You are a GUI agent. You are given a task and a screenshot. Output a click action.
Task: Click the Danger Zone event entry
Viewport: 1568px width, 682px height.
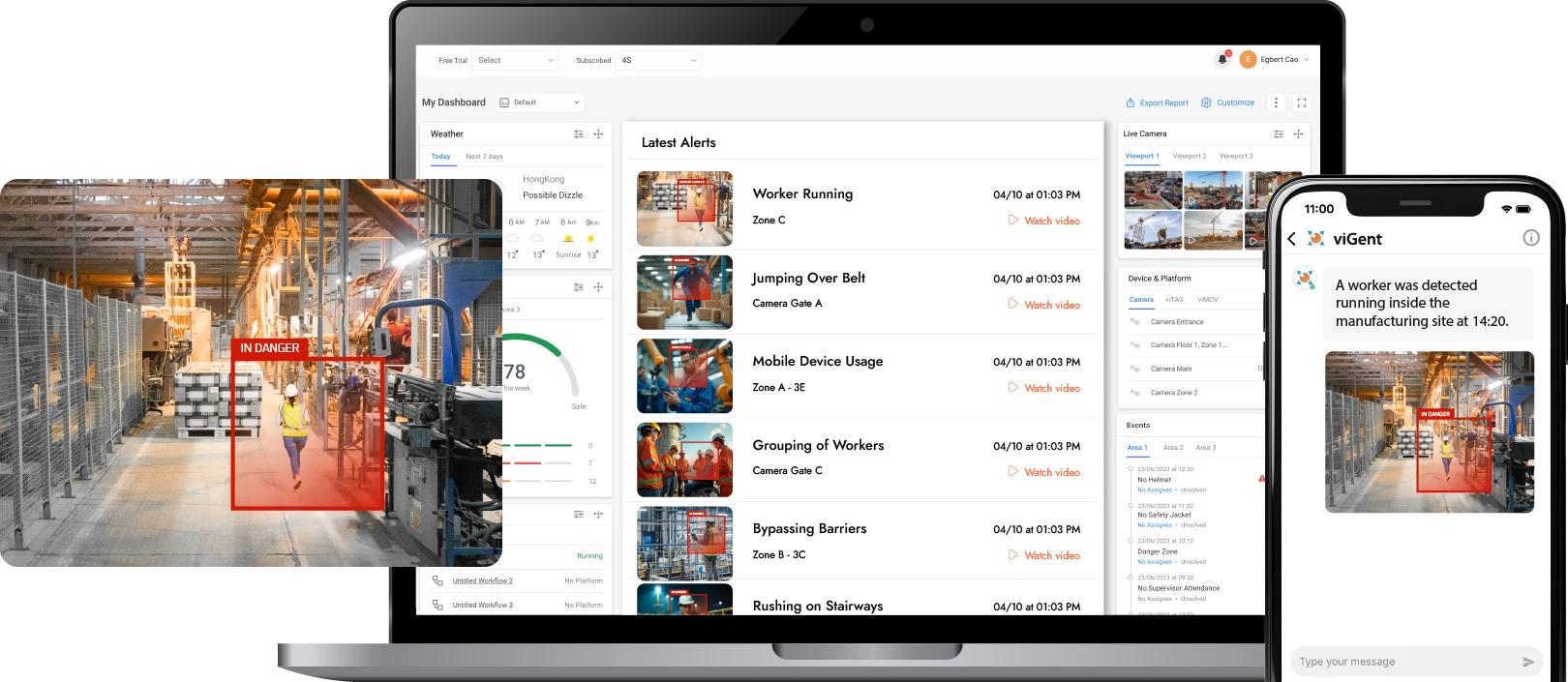coord(1158,551)
